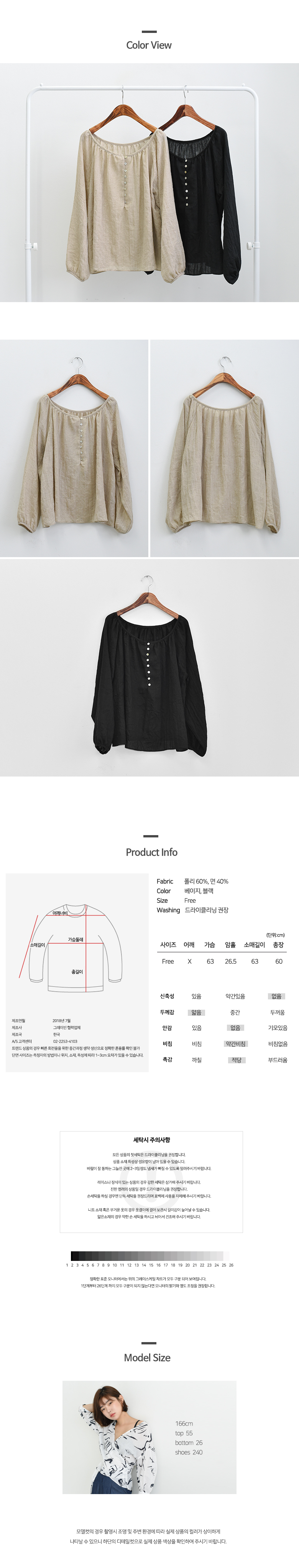Select the highlighted 적당 option for 촉감
This screenshot has width=299, height=1568.
point(236,1060)
